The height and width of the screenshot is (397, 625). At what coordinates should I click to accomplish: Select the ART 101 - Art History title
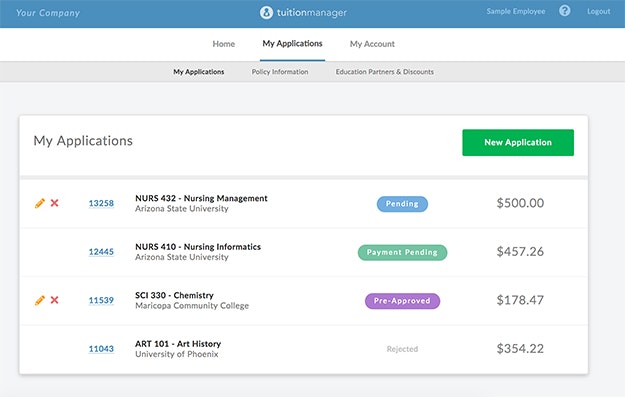[x=178, y=344]
